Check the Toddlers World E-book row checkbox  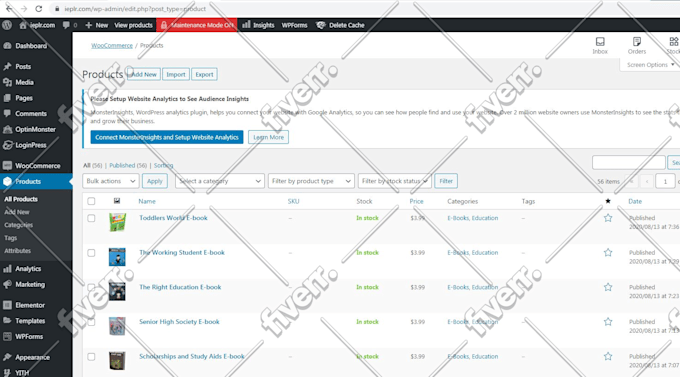[91, 218]
